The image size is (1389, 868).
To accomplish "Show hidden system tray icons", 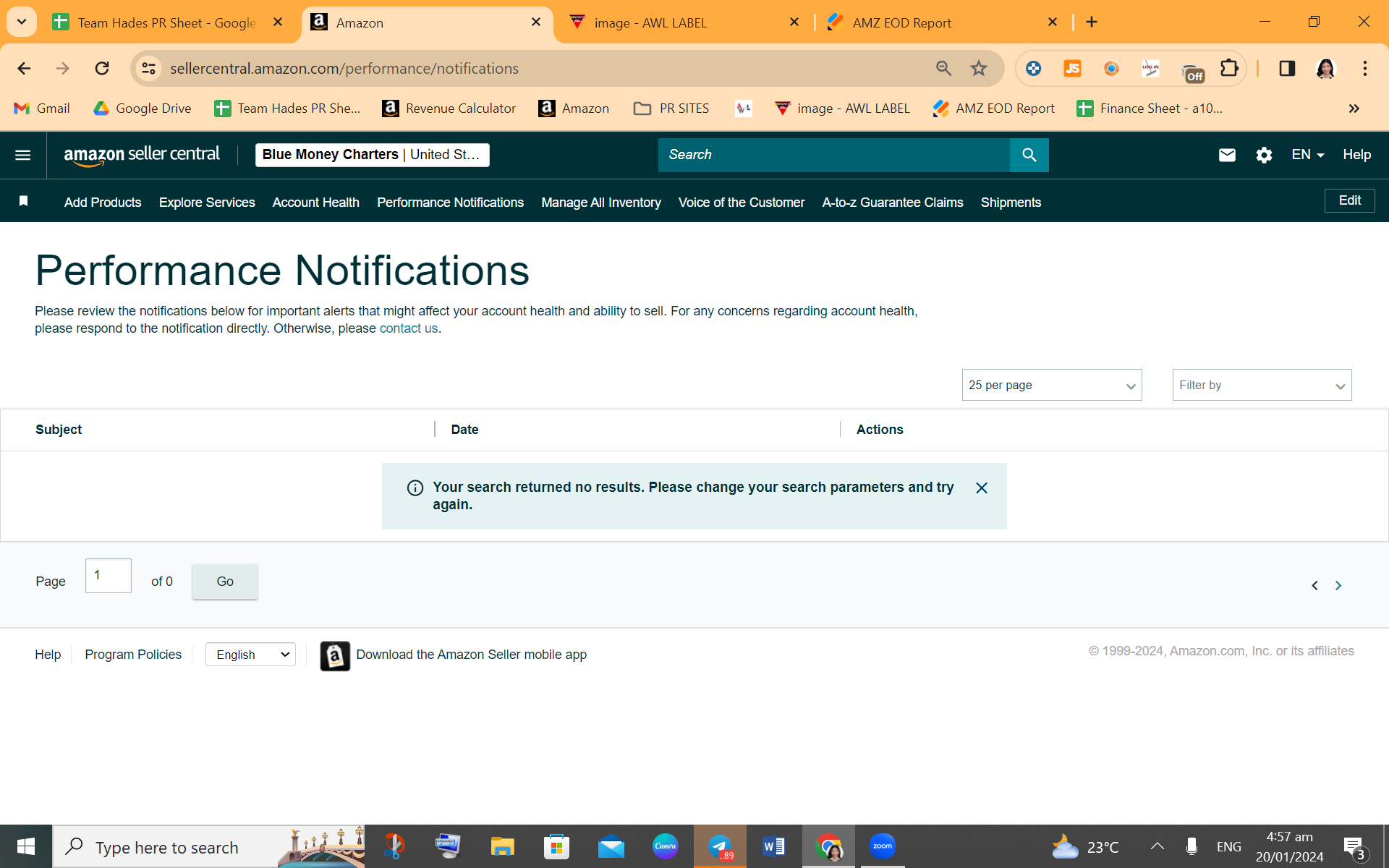I will (1157, 846).
